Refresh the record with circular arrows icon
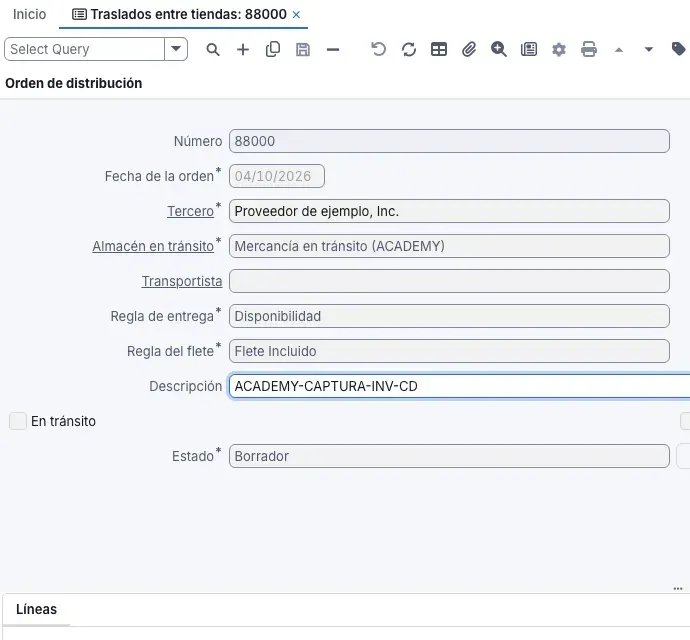This screenshot has height=640, width=690. pos(409,49)
